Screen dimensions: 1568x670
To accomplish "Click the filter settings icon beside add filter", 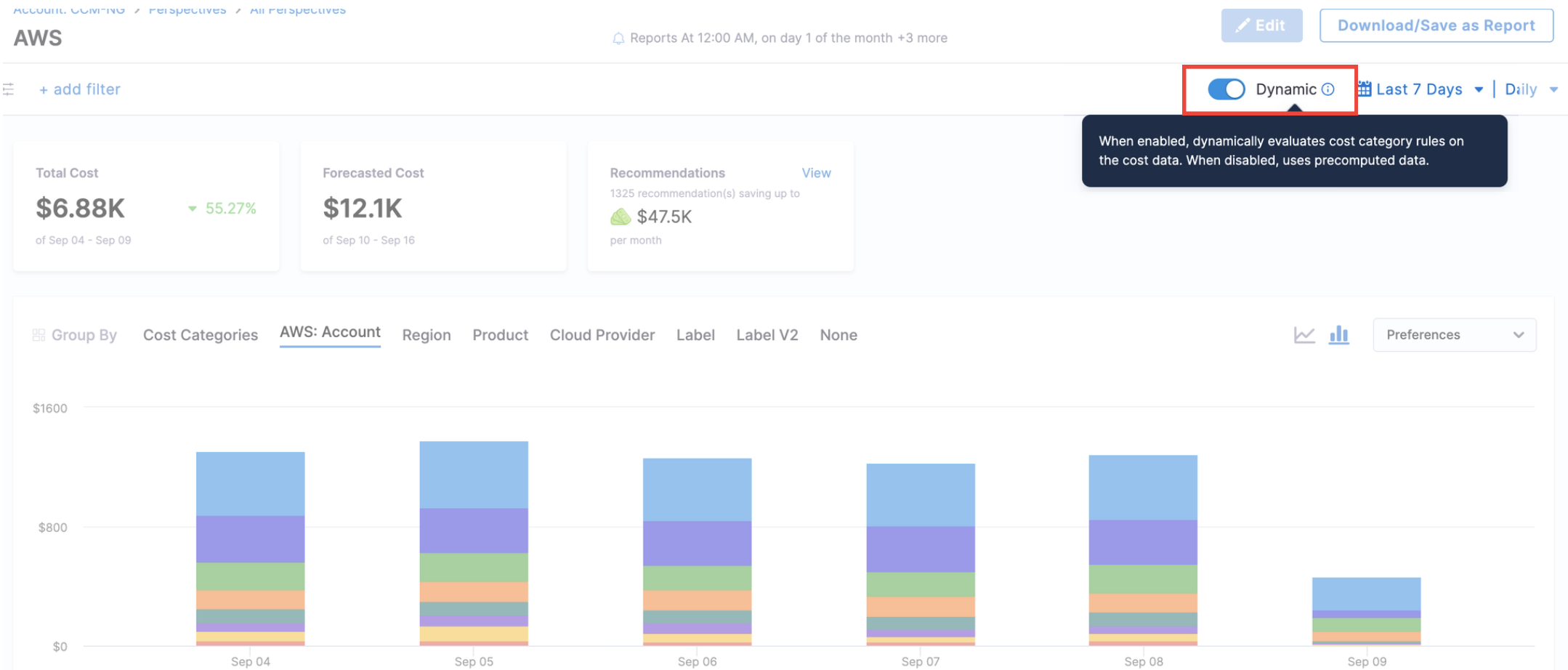I will (9, 89).
